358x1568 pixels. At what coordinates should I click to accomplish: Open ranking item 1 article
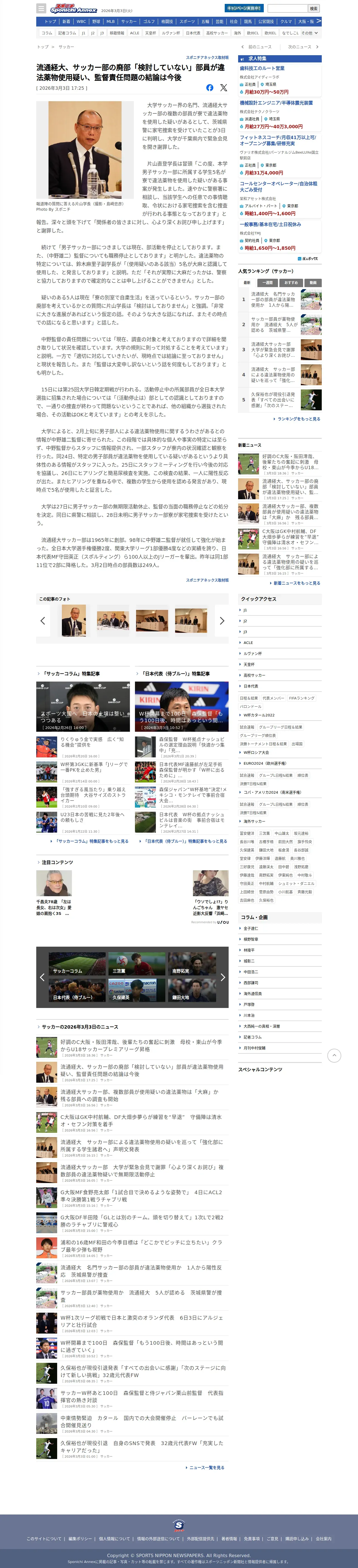(280, 299)
